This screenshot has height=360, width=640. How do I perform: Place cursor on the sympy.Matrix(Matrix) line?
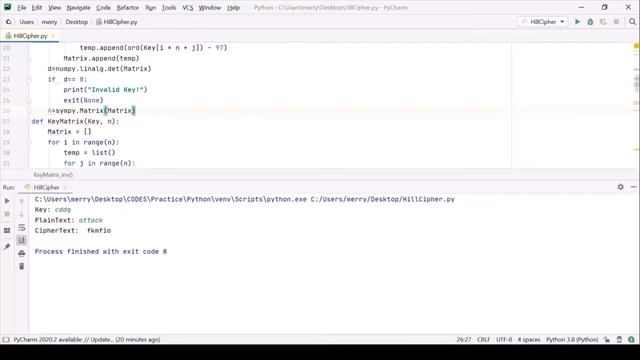click(91, 111)
